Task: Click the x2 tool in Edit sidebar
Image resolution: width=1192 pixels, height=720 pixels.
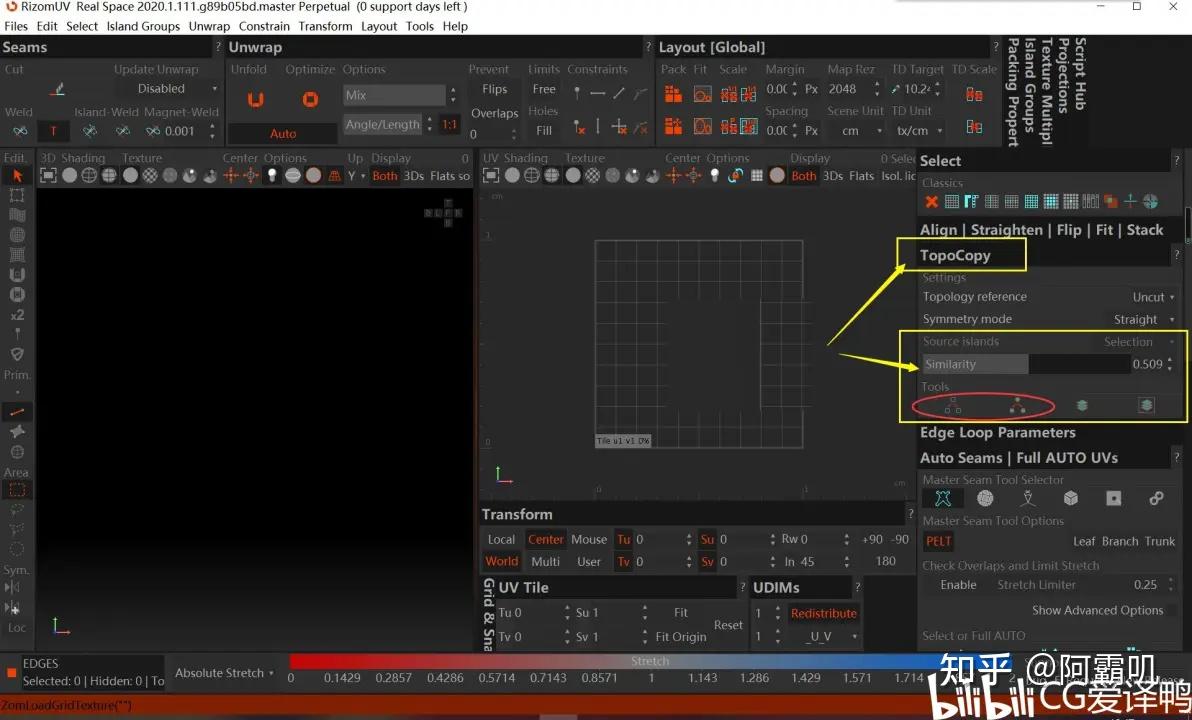Action: (x=17, y=314)
